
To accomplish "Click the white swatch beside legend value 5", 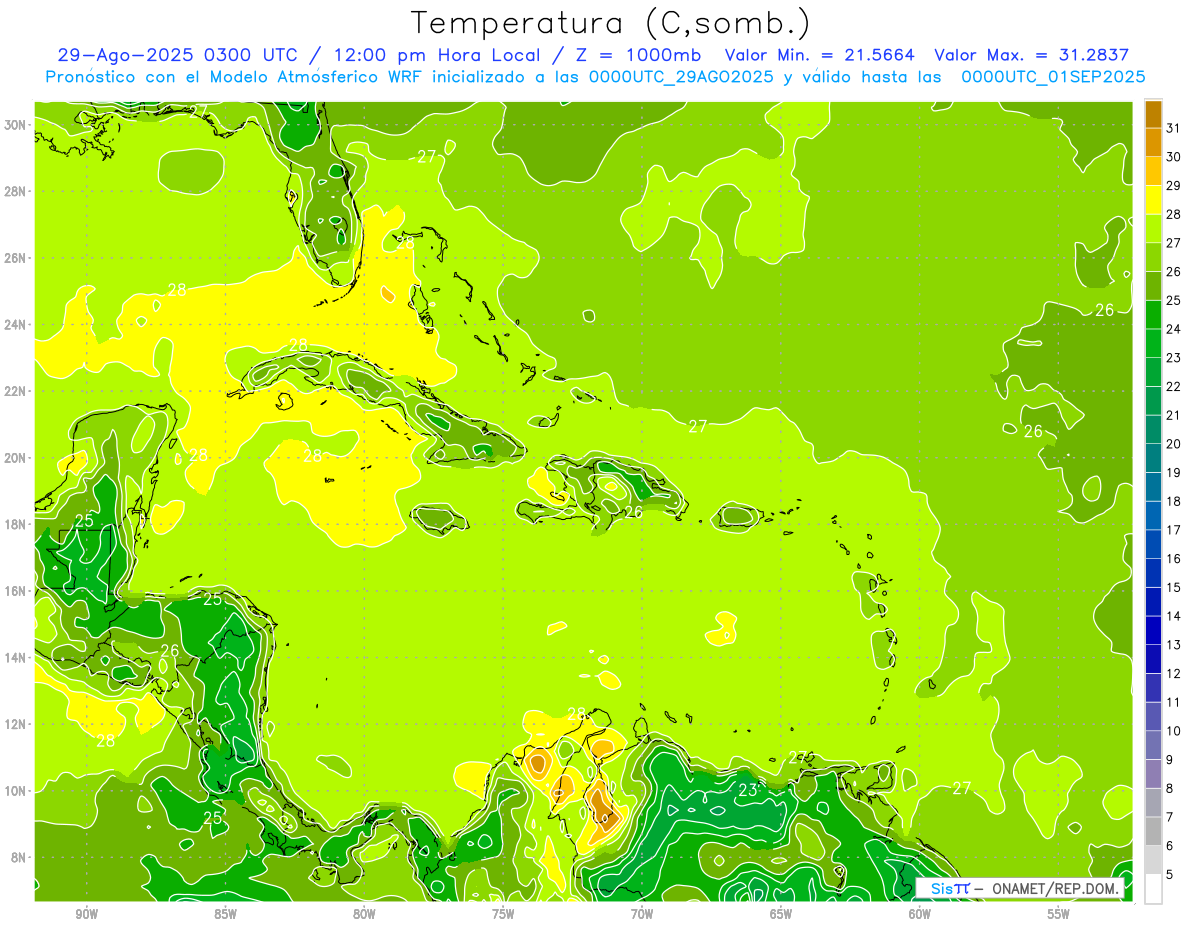I will 1153,889.
